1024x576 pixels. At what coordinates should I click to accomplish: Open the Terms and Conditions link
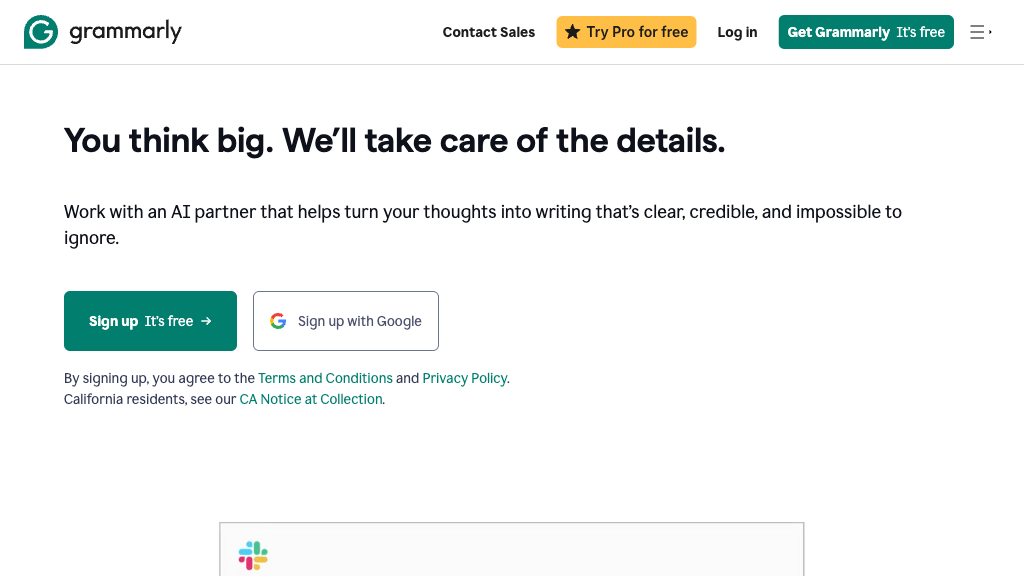pos(325,378)
